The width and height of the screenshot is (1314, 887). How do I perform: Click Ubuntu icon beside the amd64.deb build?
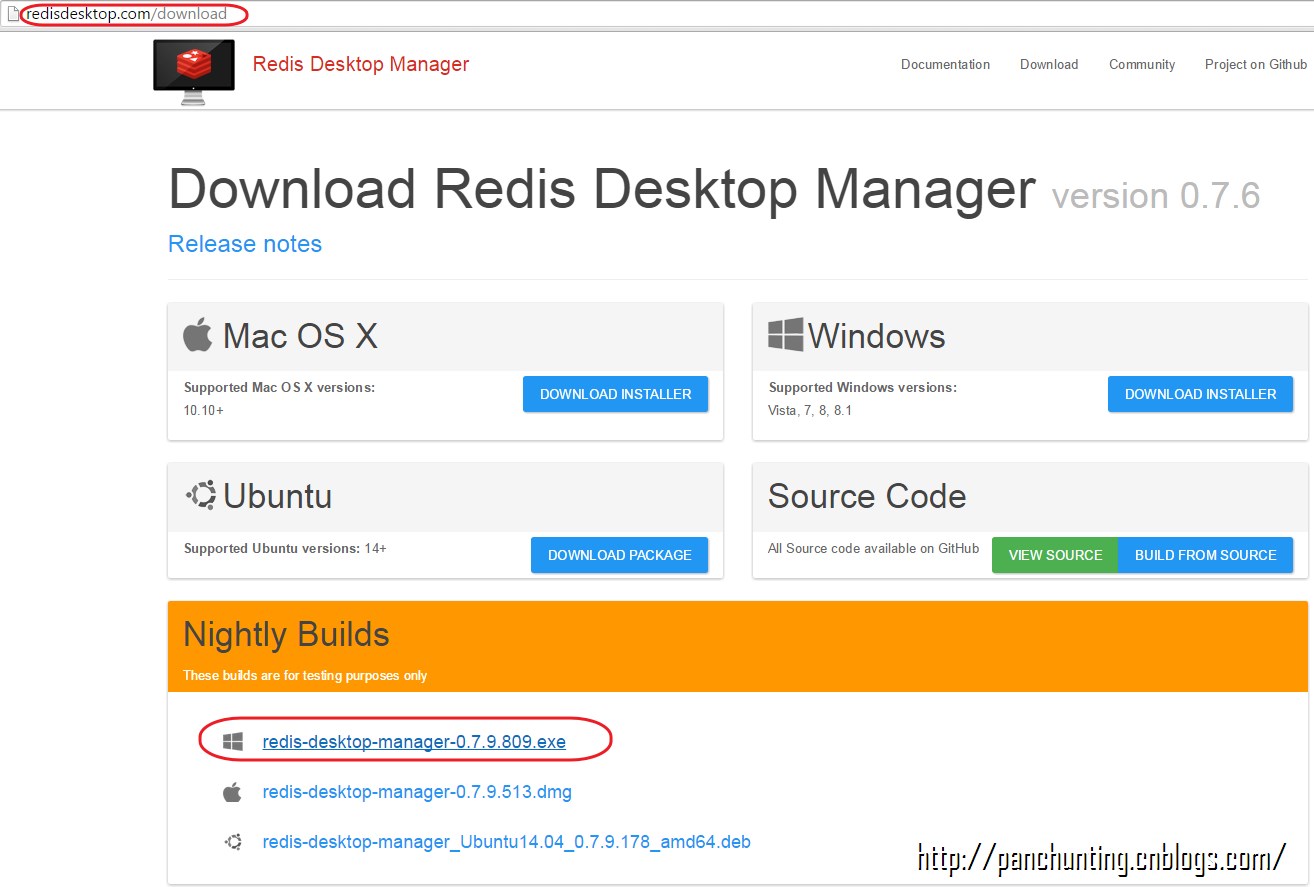tap(233, 842)
